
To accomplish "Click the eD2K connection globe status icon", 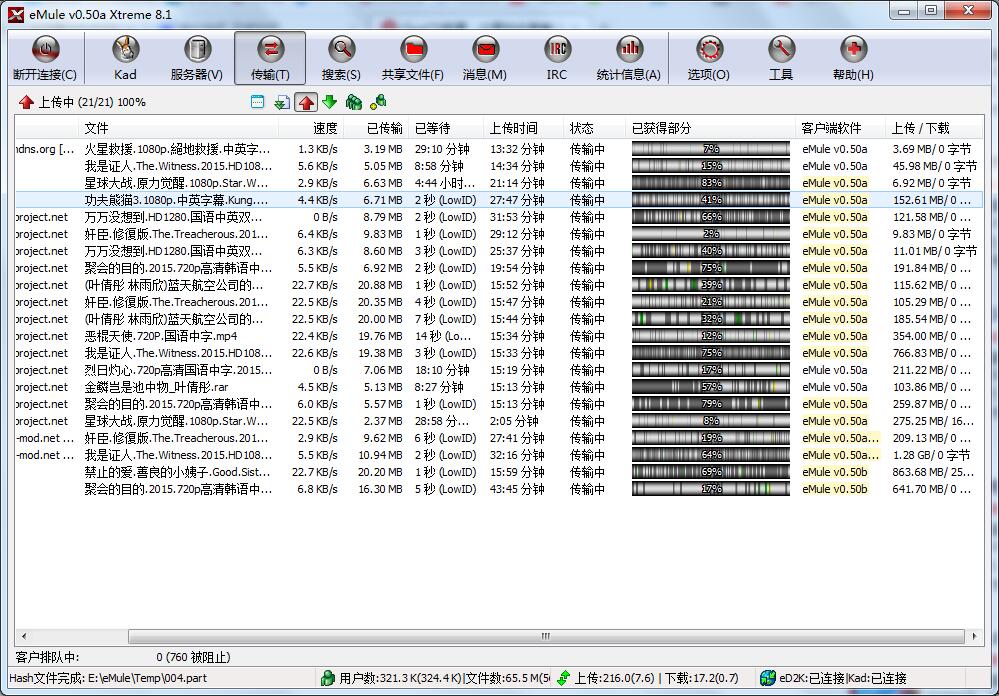I will point(768,678).
